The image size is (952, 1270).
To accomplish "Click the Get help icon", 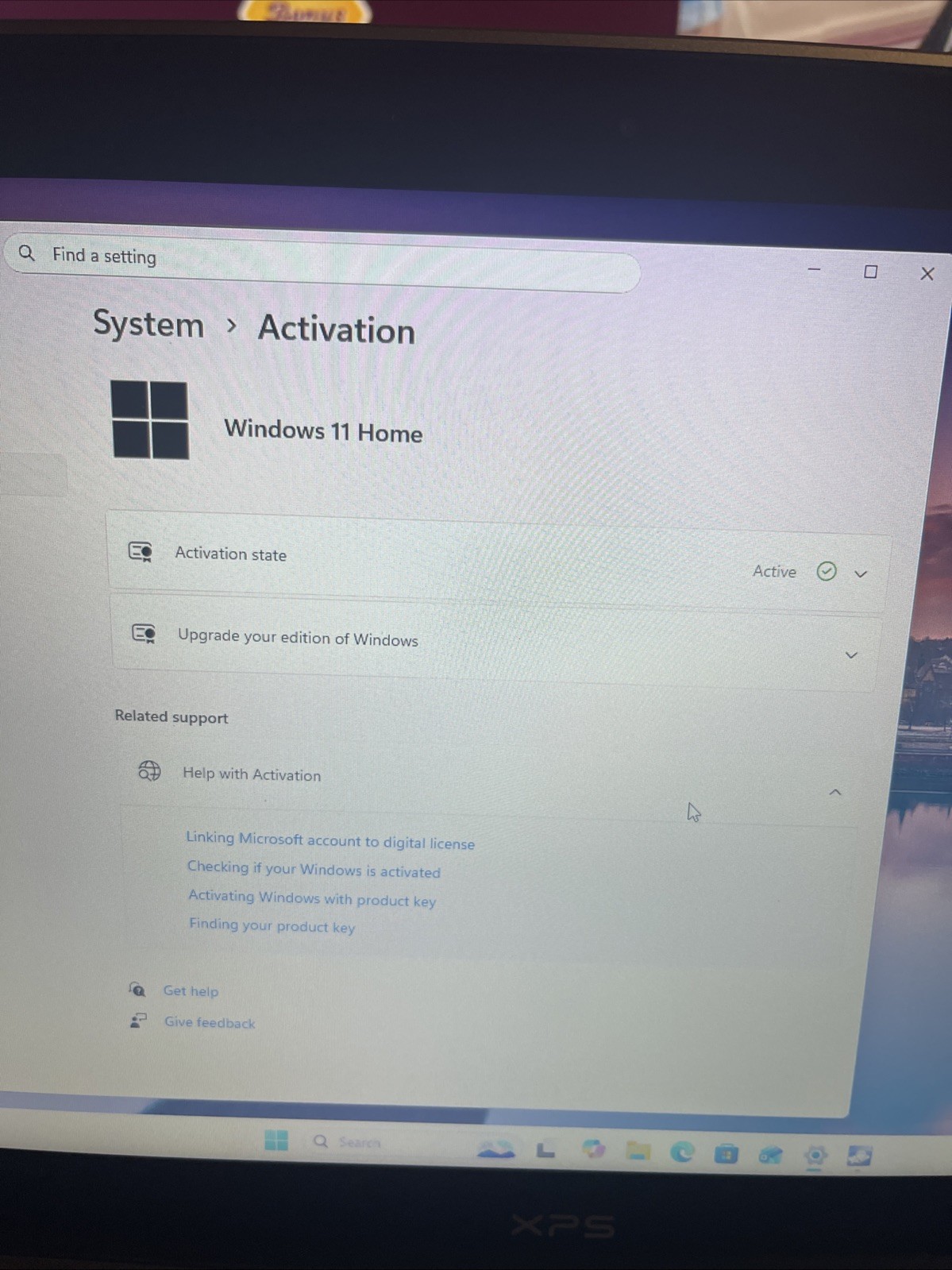I will (137, 989).
